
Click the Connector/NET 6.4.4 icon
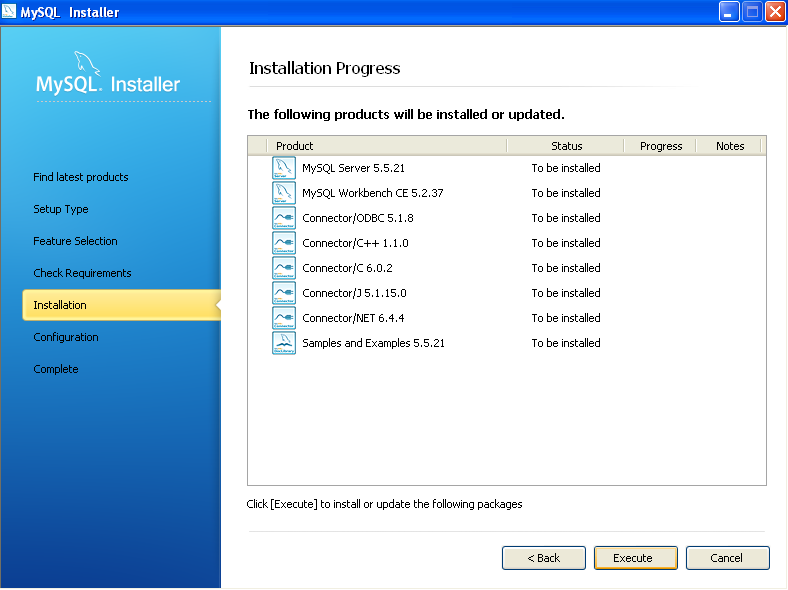pyautogui.click(x=284, y=318)
